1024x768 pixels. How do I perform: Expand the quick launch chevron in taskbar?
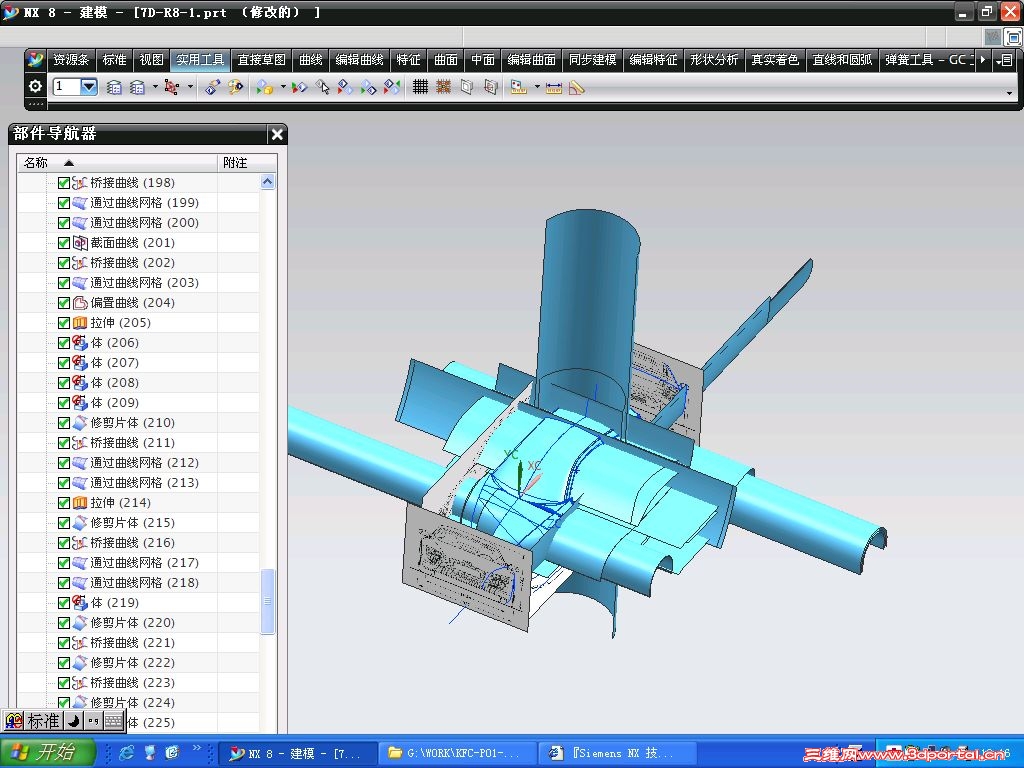coord(197,748)
